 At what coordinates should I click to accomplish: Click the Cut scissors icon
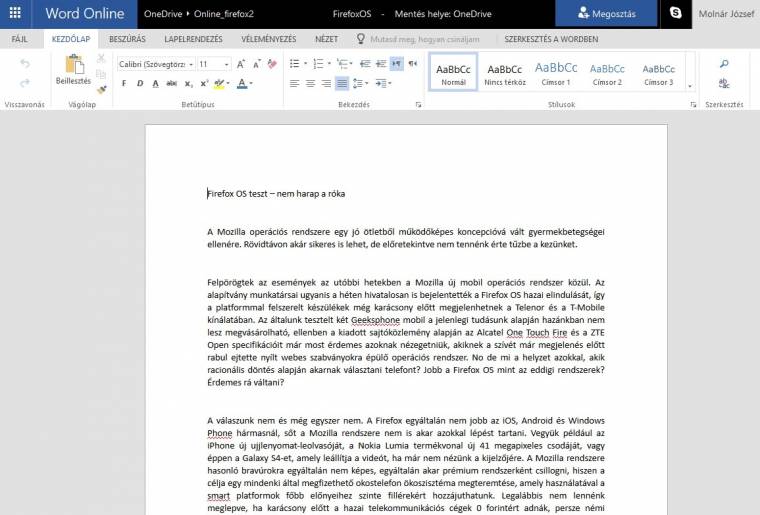tap(101, 58)
